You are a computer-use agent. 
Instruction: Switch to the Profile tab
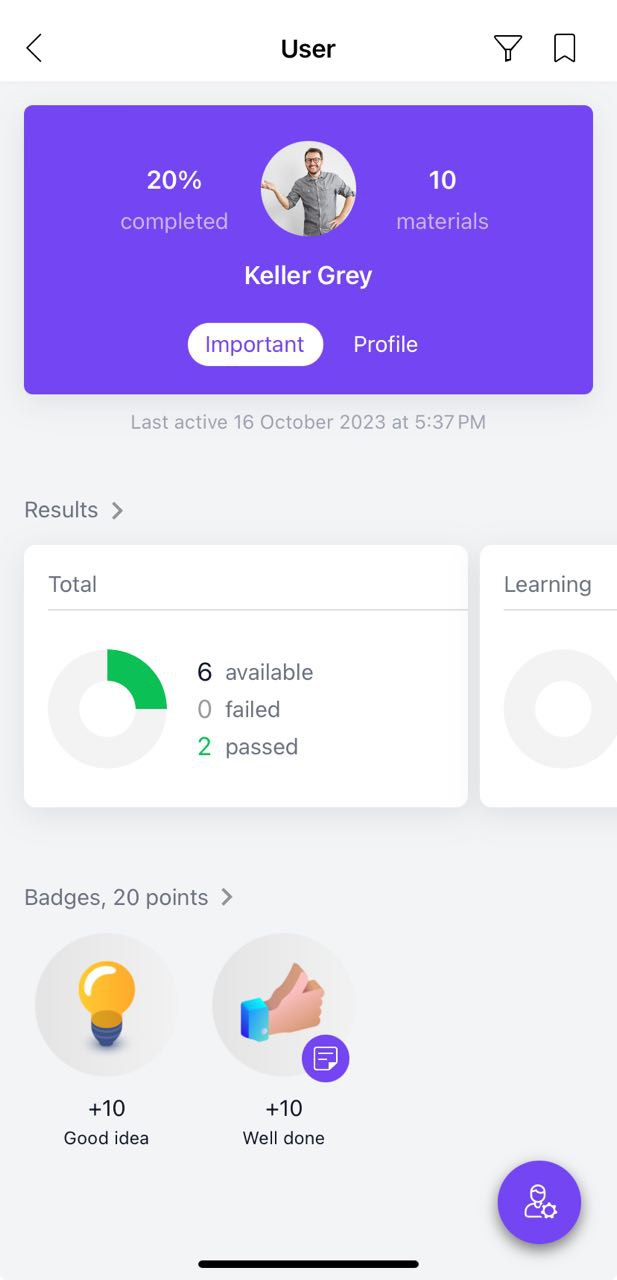click(386, 344)
